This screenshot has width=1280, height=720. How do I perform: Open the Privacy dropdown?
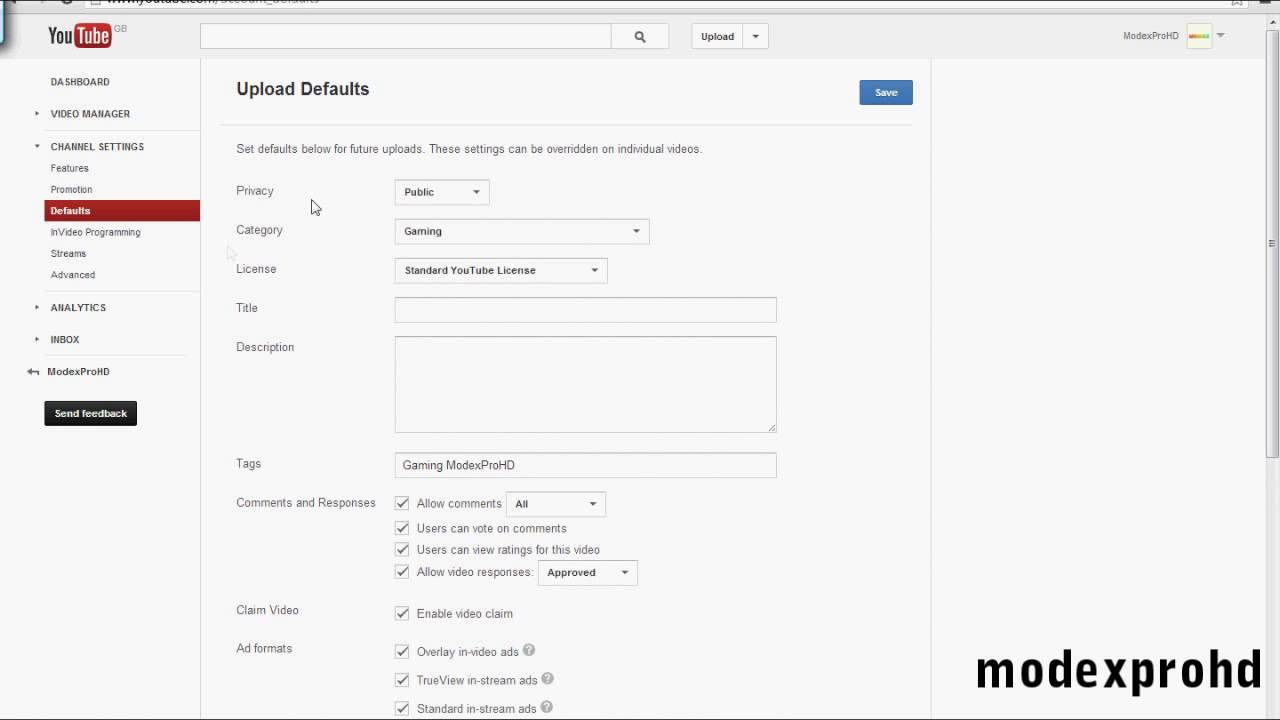coord(442,192)
